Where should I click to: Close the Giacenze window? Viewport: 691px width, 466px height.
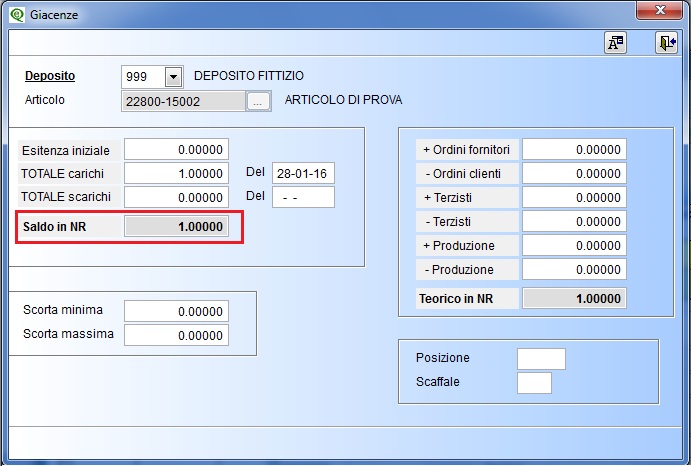pyautogui.click(x=659, y=10)
